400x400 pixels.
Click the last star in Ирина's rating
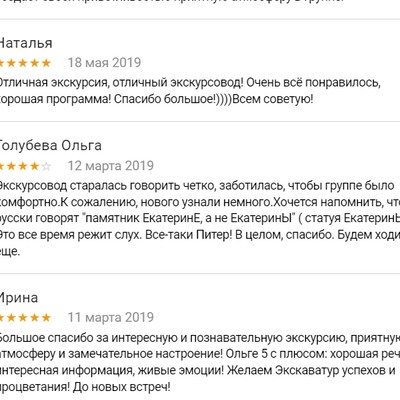point(46,317)
